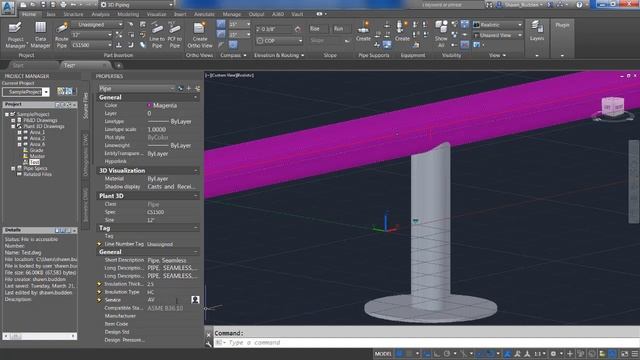The height and width of the screenshot is (360, 640).
Task: Switch to the Structure ribbon tab
Action: (x=73, y=14)
